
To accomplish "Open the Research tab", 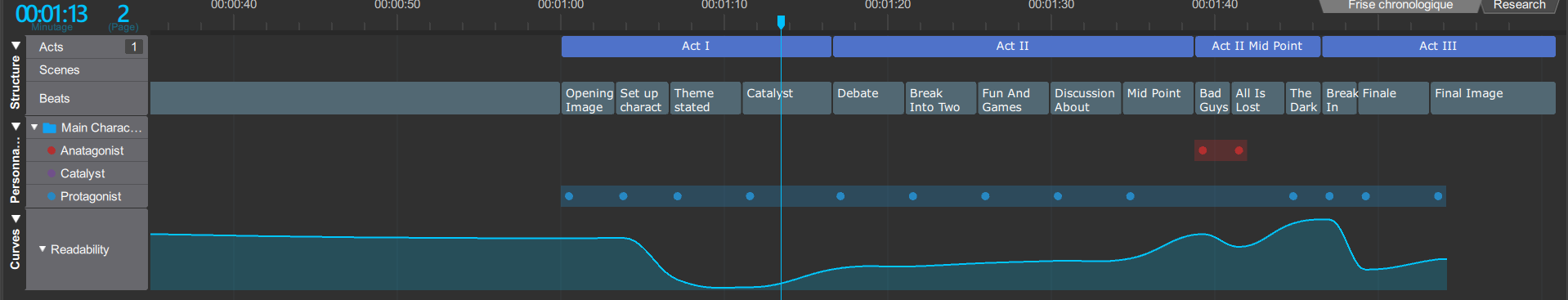I will coord(1519,6).
